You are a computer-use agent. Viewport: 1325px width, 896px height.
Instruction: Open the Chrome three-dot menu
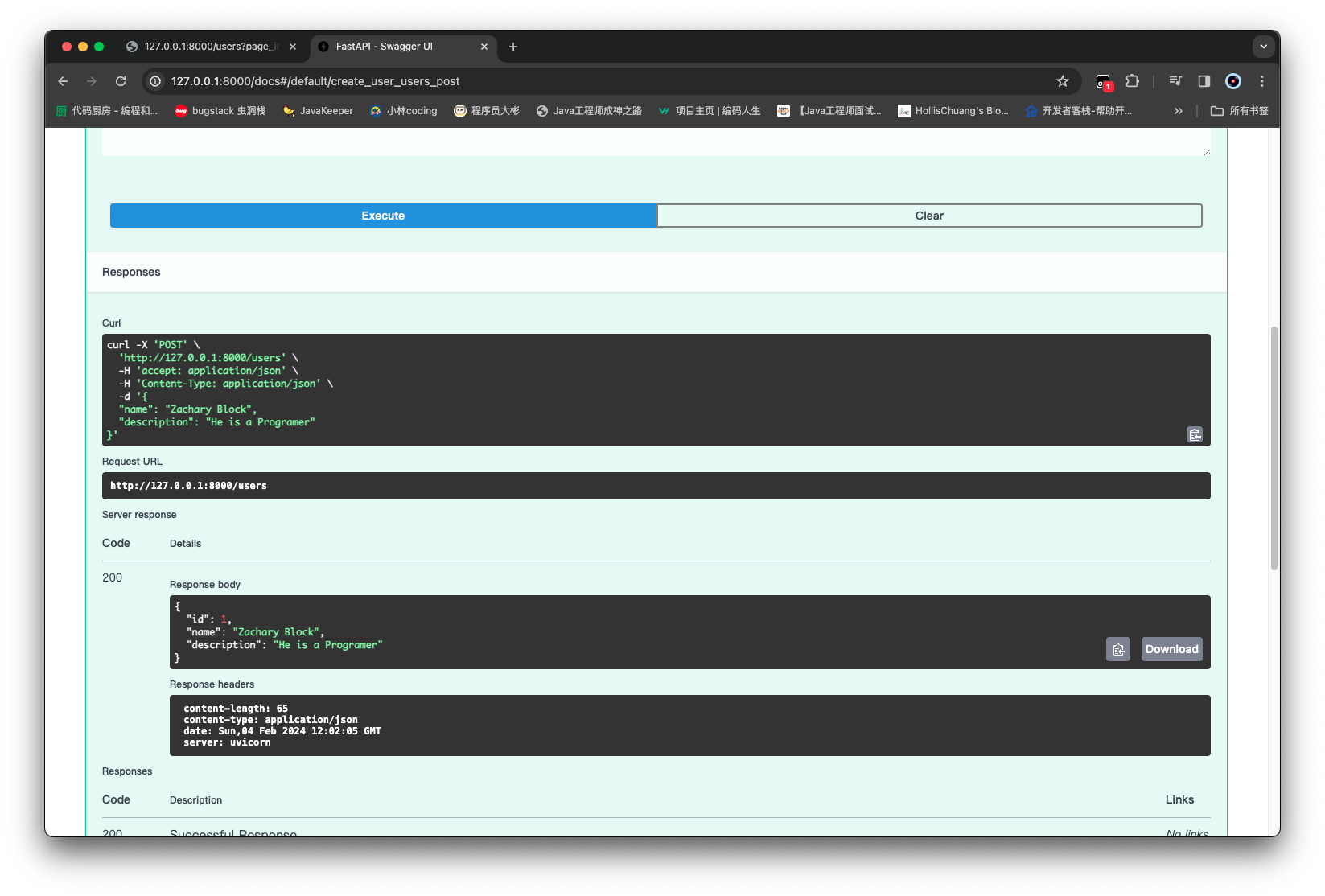[x=1261, y=81]
